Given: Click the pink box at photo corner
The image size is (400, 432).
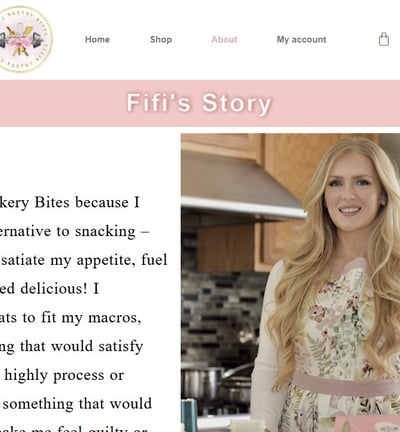Looking at the screenshot, I should pyautogui.click(x=367, y=423).
